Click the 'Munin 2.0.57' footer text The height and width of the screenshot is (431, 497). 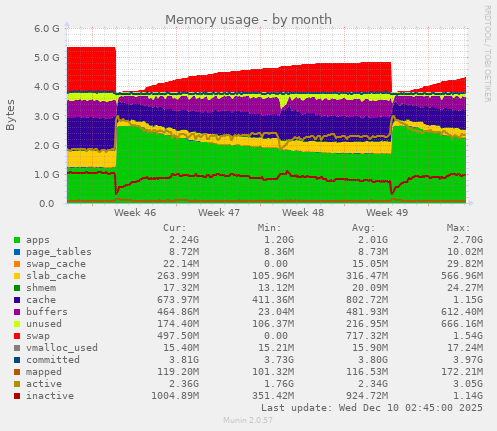pos(248,420)
